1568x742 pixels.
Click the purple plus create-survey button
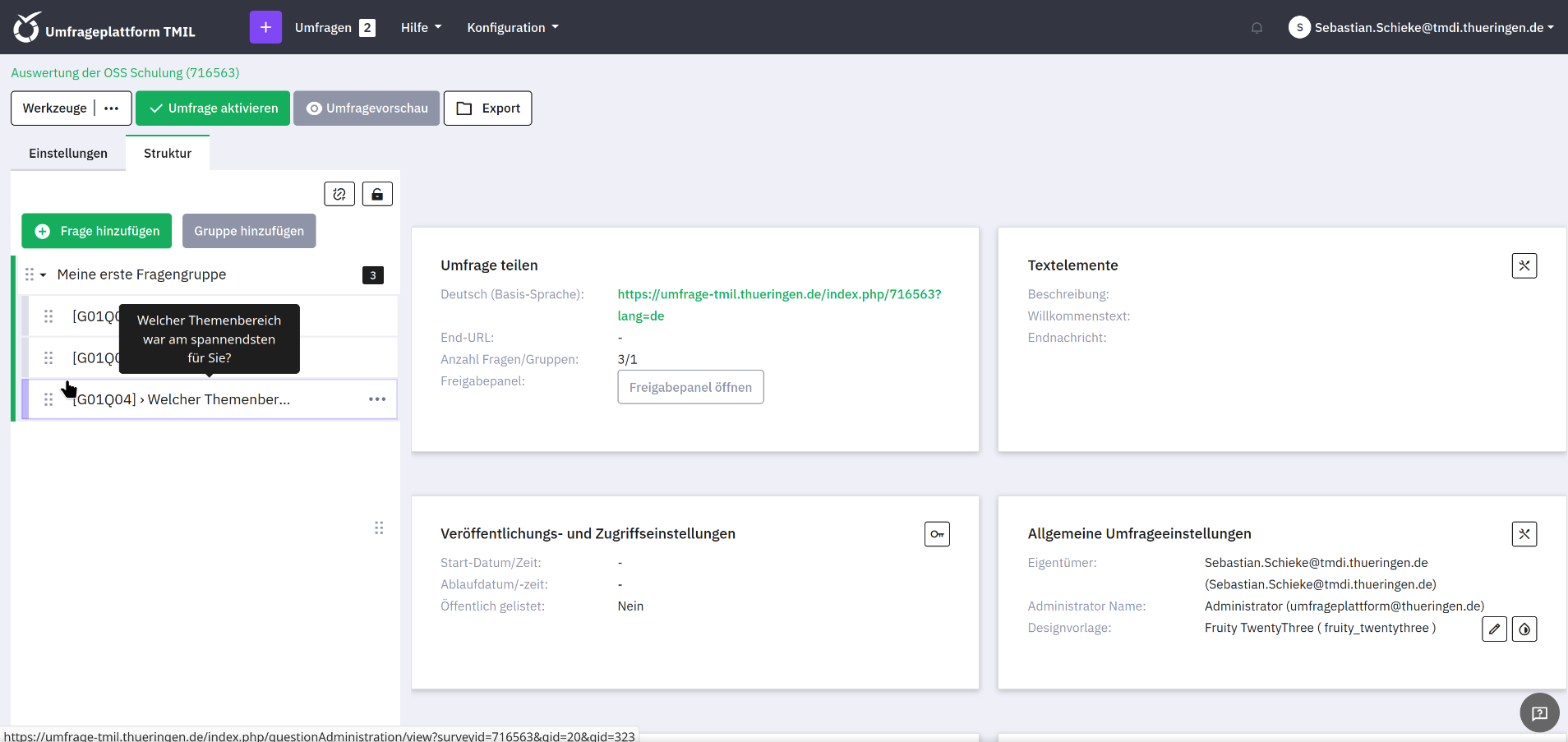click(265, 27)
